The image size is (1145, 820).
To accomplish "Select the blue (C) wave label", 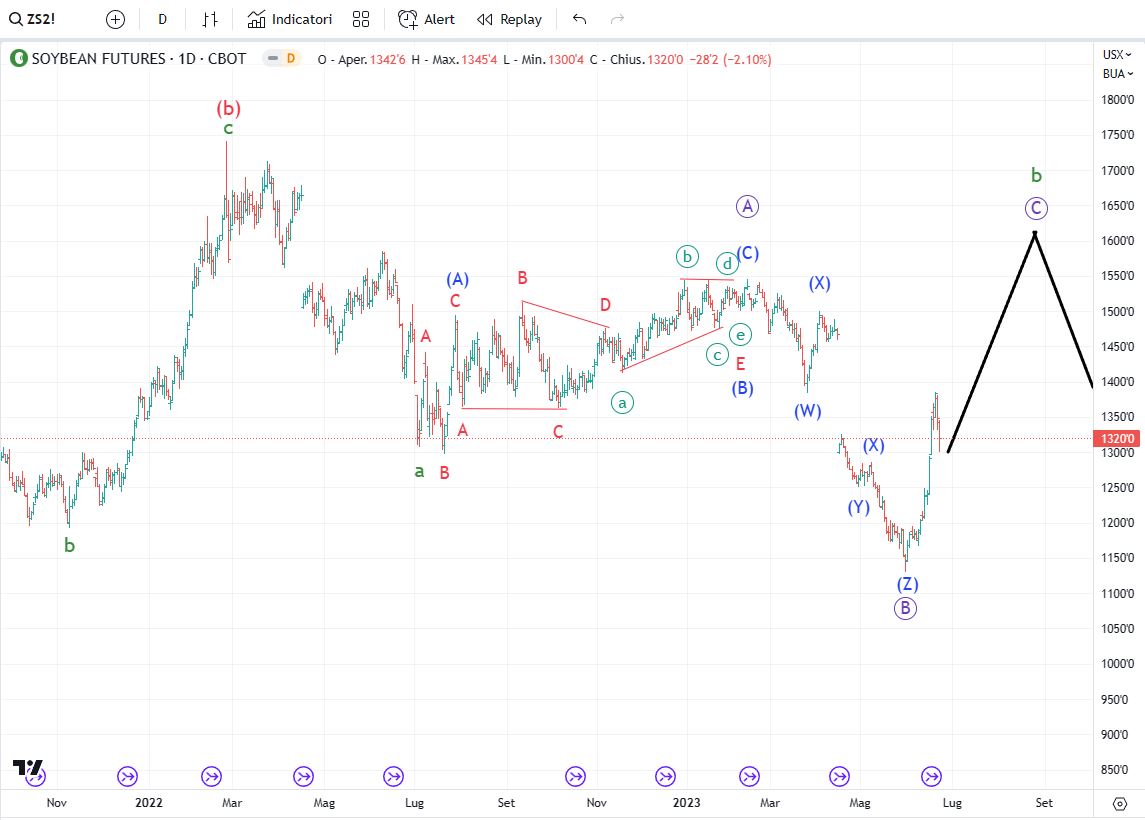I will (x=748, y=253).
